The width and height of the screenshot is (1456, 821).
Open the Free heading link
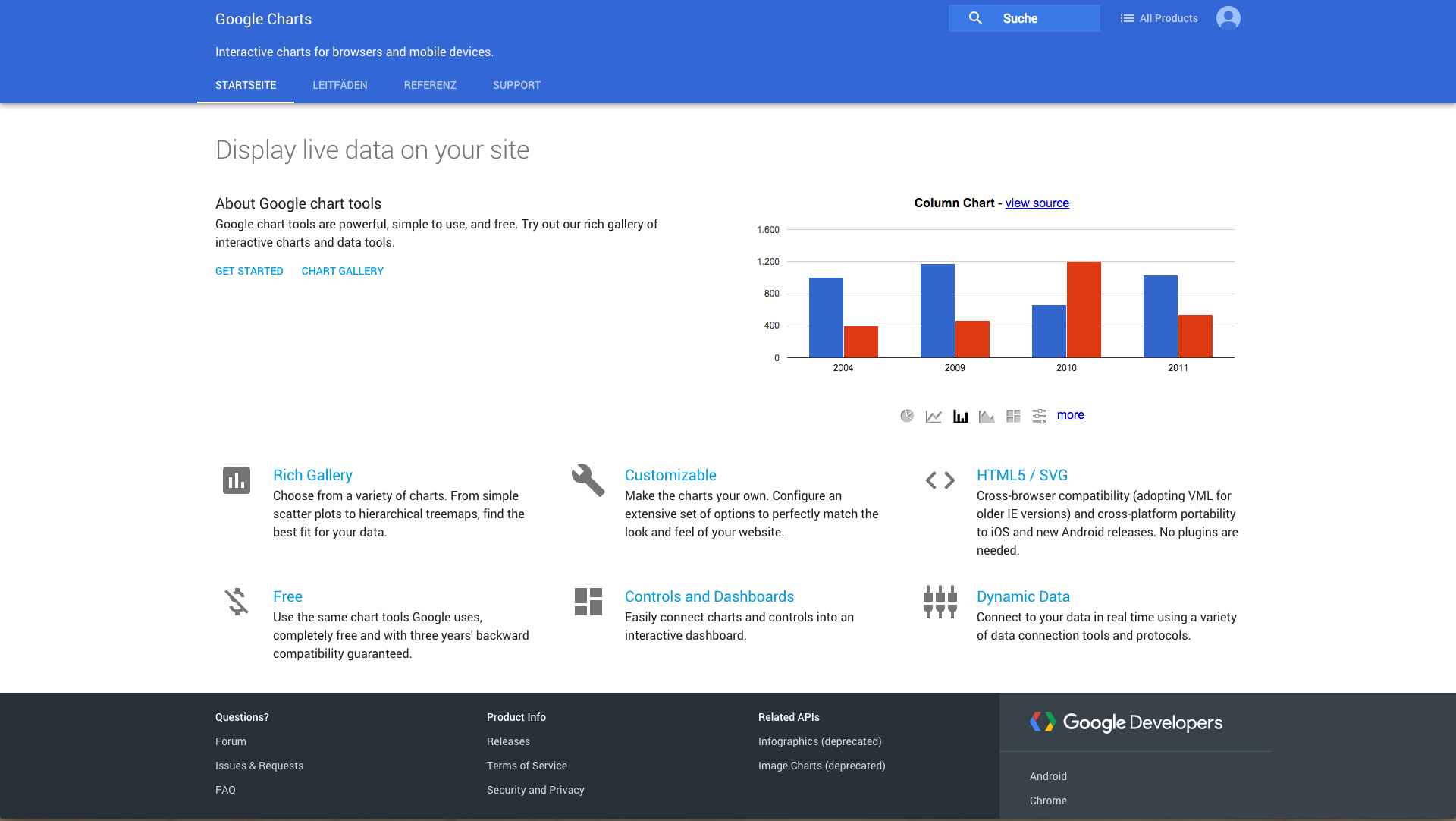[x=287, y=596]
